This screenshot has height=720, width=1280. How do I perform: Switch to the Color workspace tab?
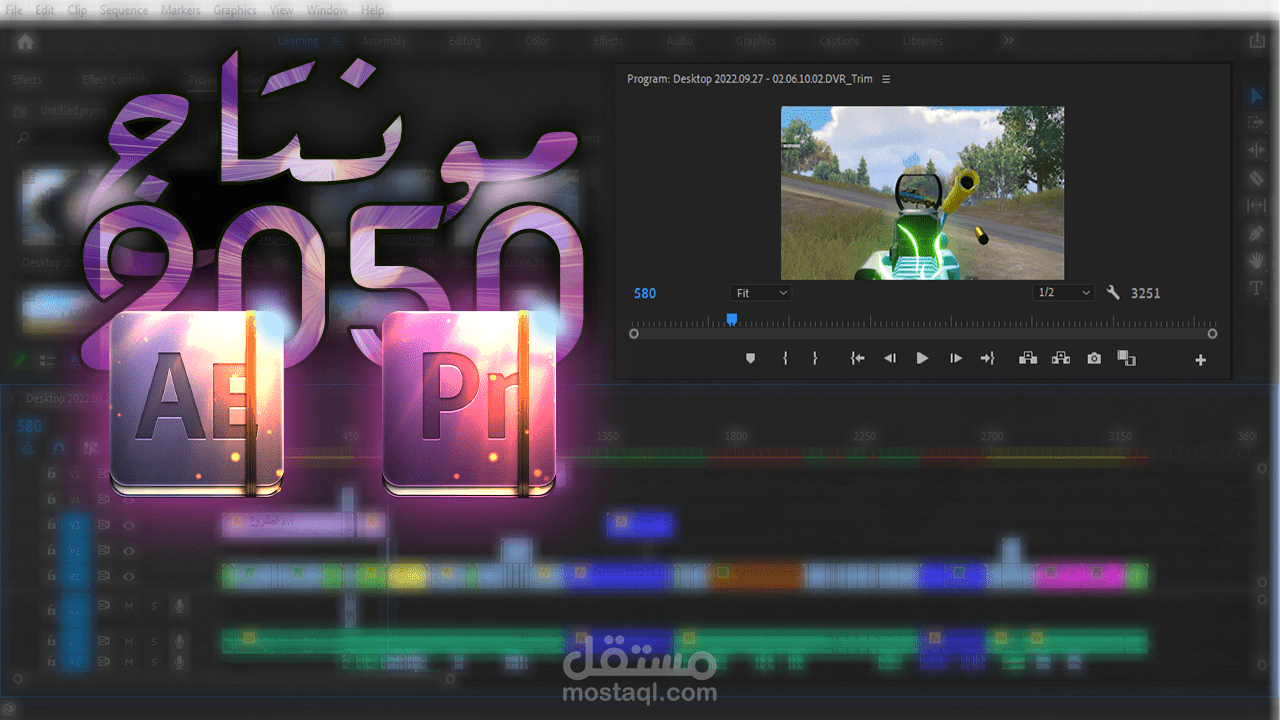pyautogui.click(x=537, y=41)
